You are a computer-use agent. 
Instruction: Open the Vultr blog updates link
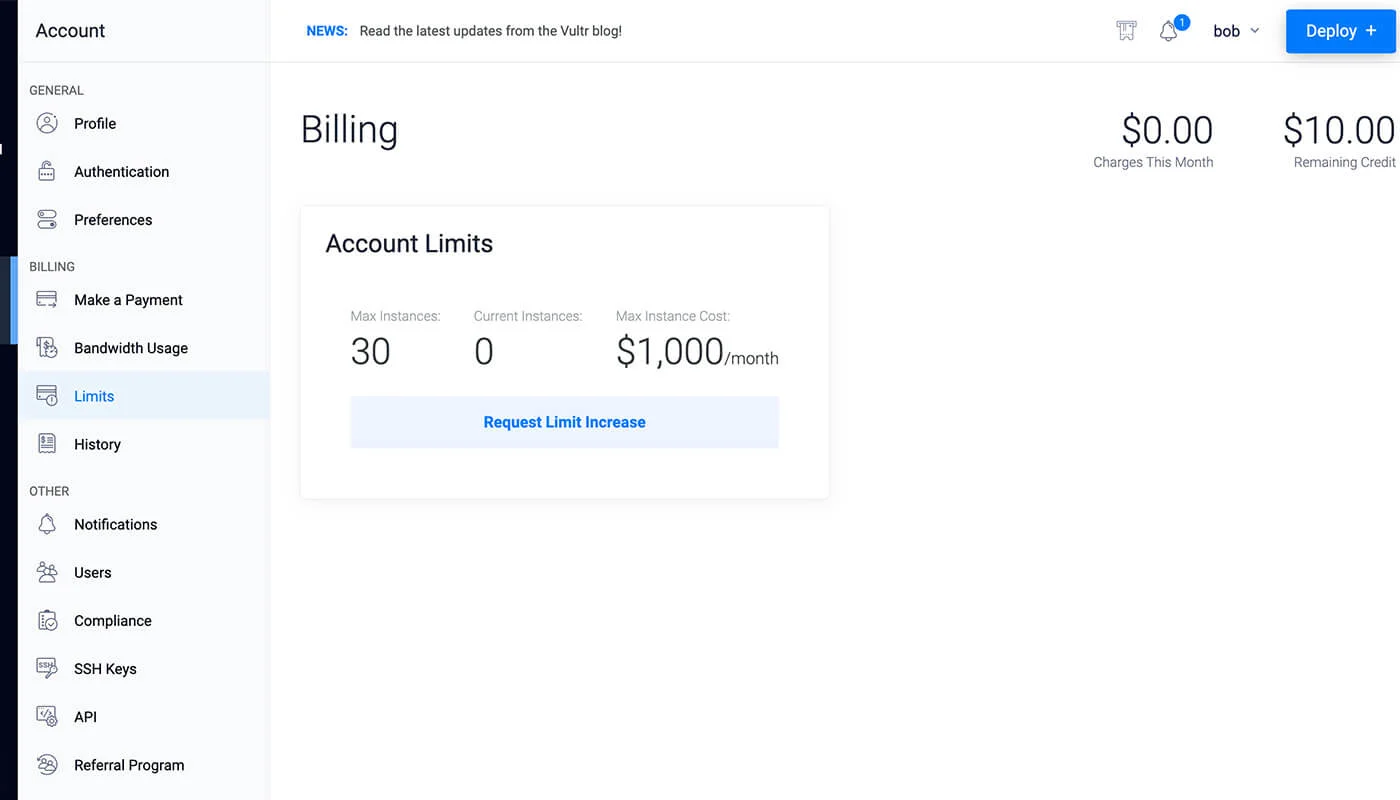[490, 30]
